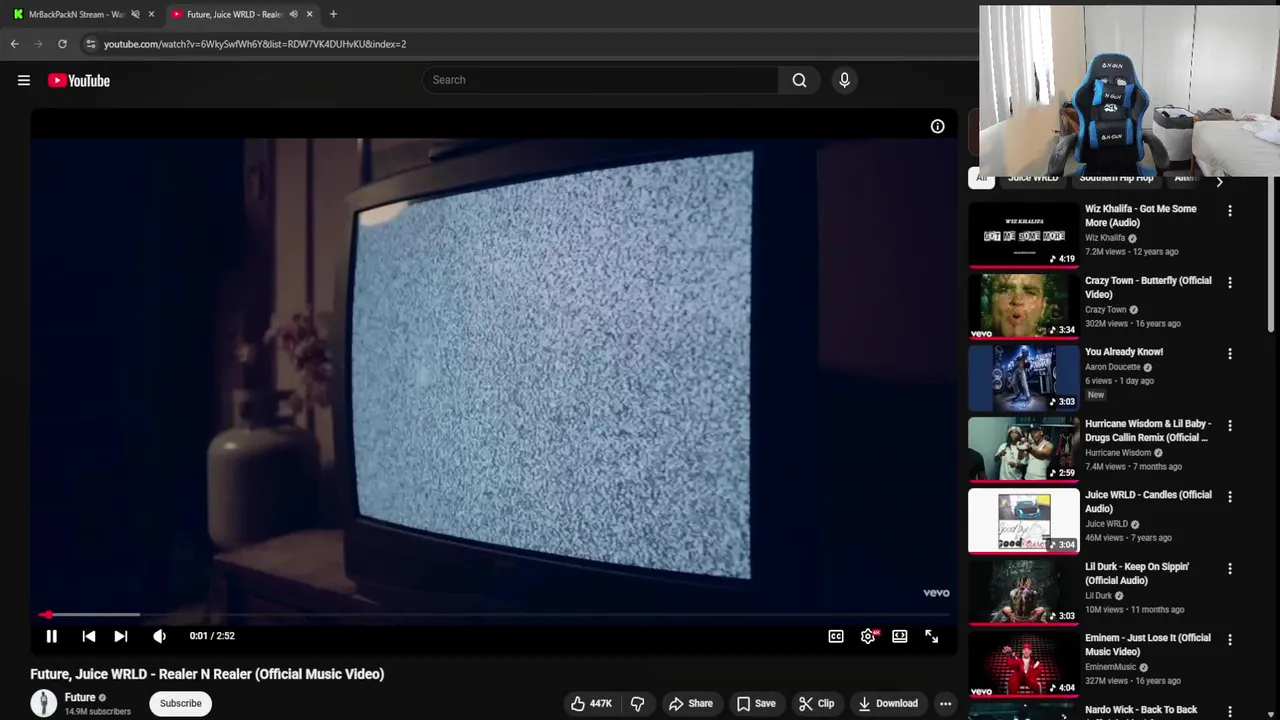
Task: Open options for Eminem Just Lose It
Action: coord(1230,640)
